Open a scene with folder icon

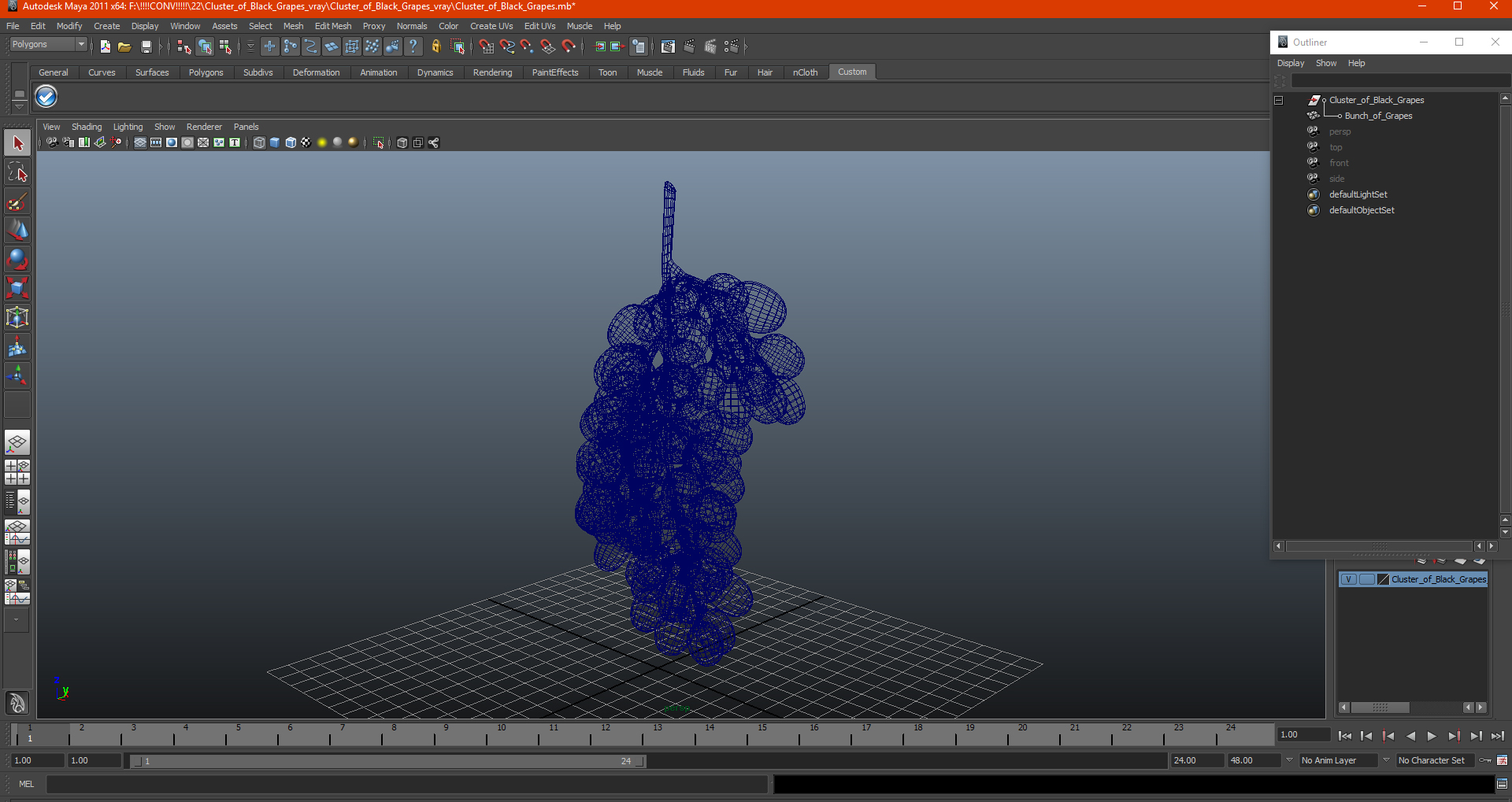pyautogui.click(x=124, y=47)
